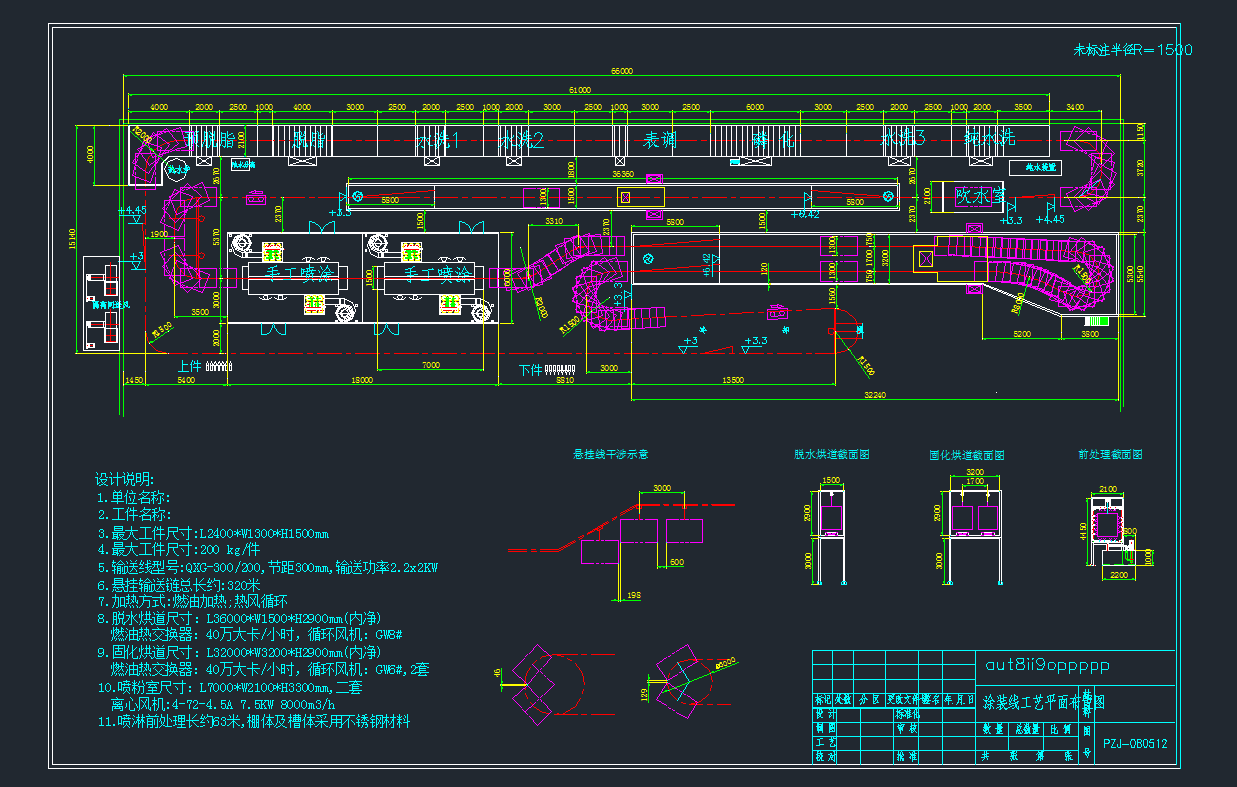Select the 纯水装置 pure water unit box

[1034, 167]
